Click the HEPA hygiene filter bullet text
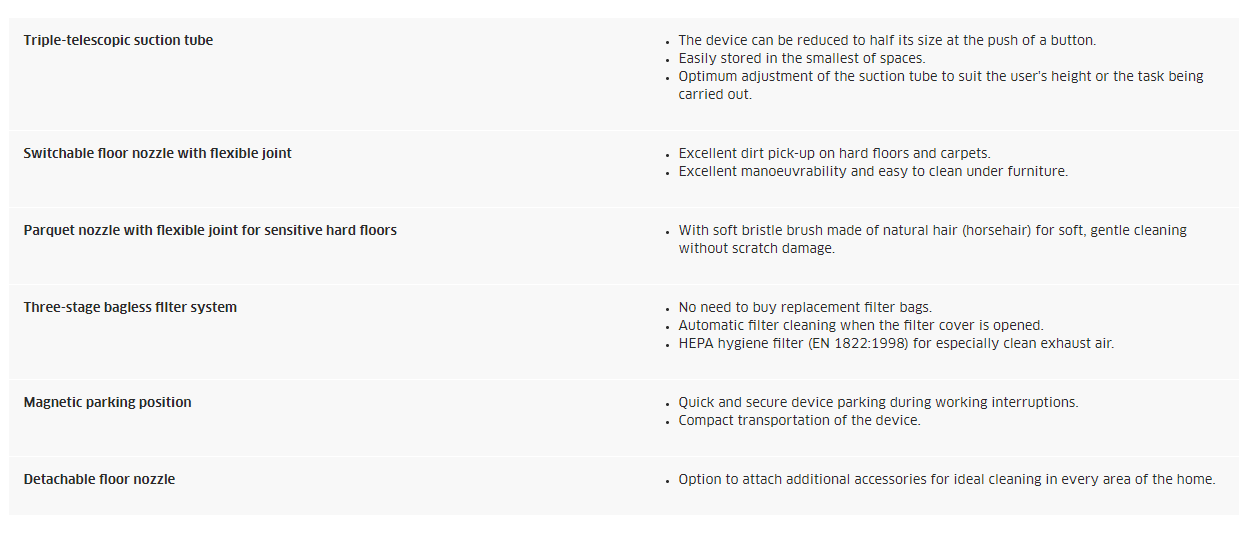Viewport: 1251px width, 534px height. pyautogui.click(x=896, y=344)
